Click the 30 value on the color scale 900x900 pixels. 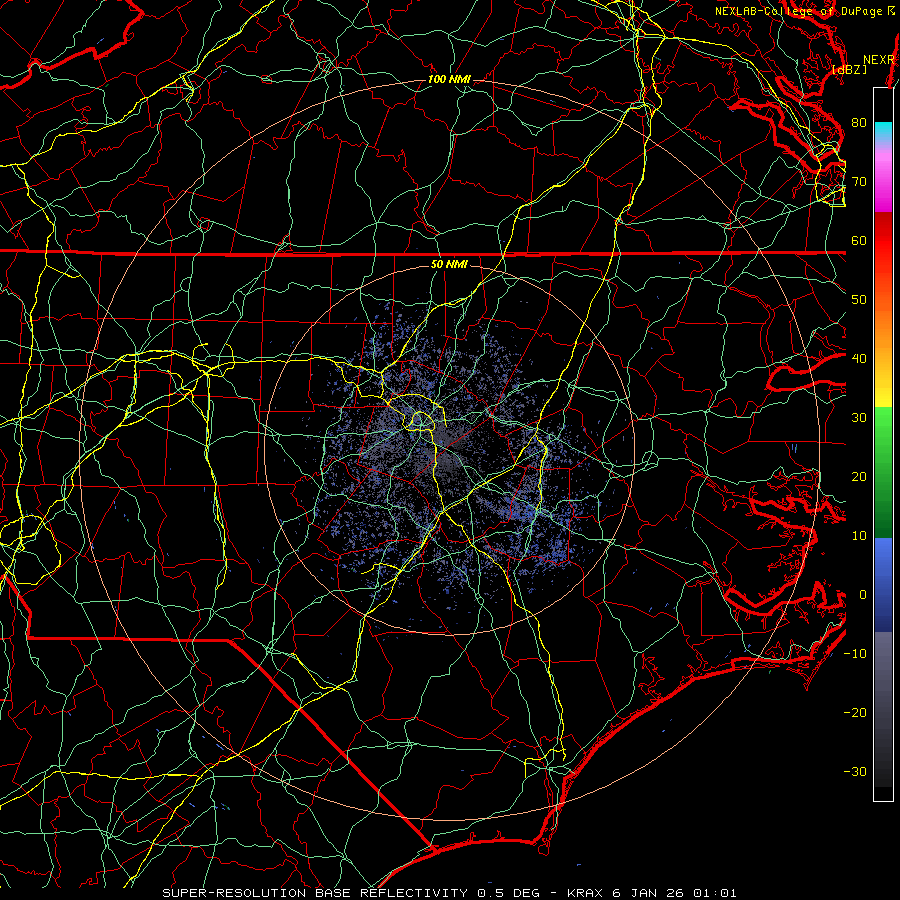pyautogui.click(x=859, y=417)
